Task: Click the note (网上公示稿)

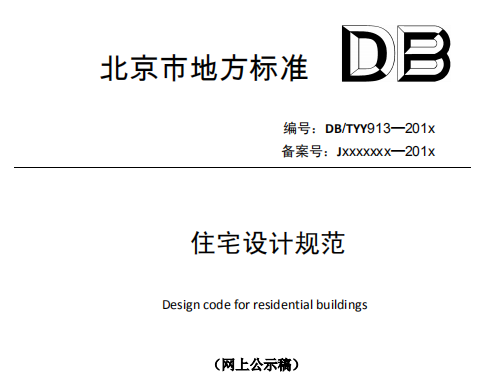Action: pos(257,365)
